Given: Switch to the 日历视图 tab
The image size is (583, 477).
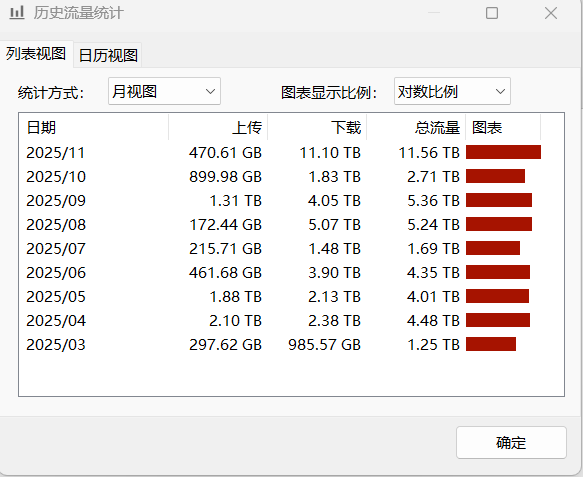Looking at the screenshot, I should [x=108, y=55].
